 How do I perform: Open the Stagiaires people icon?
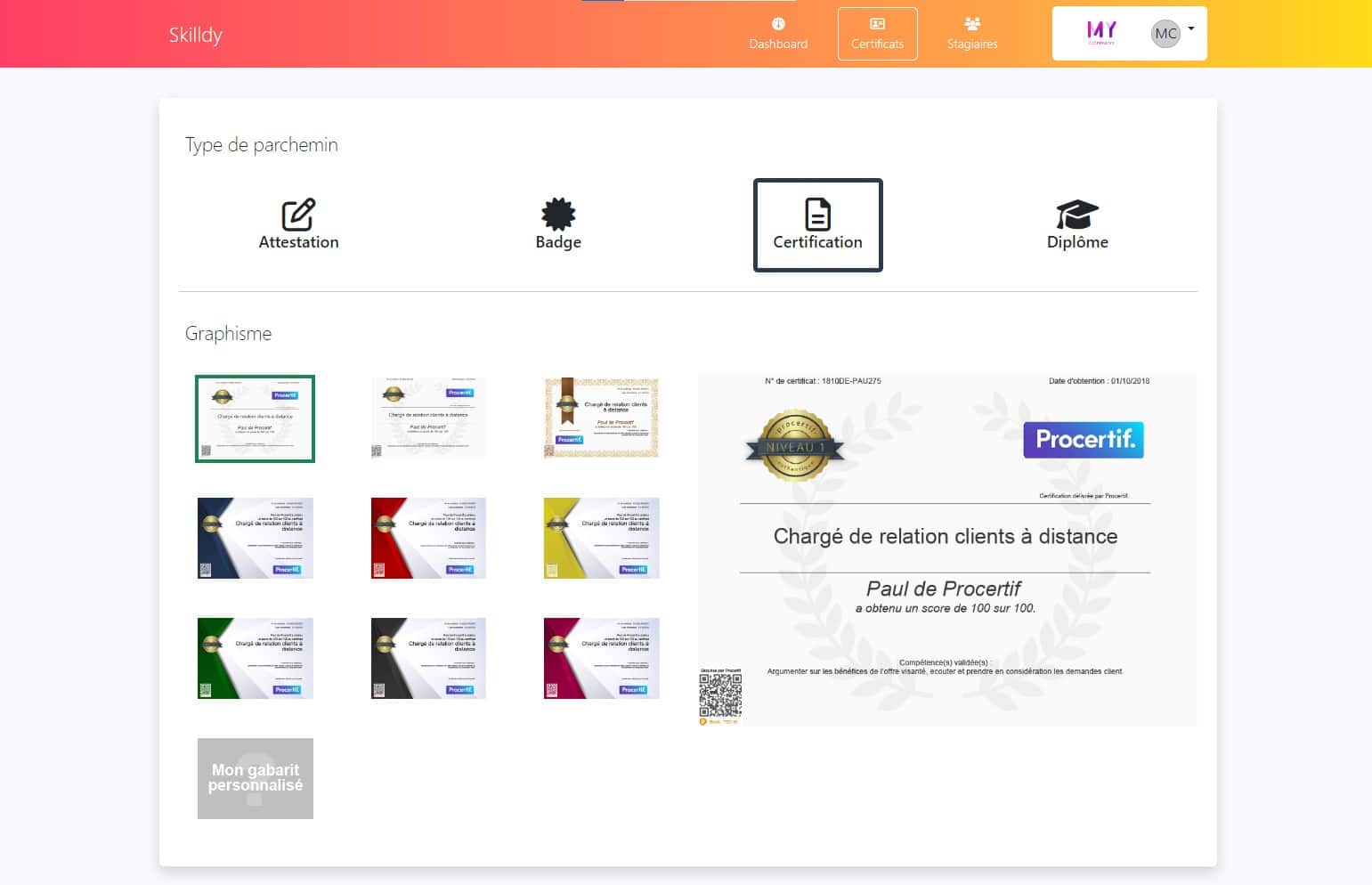click(972, 24)
